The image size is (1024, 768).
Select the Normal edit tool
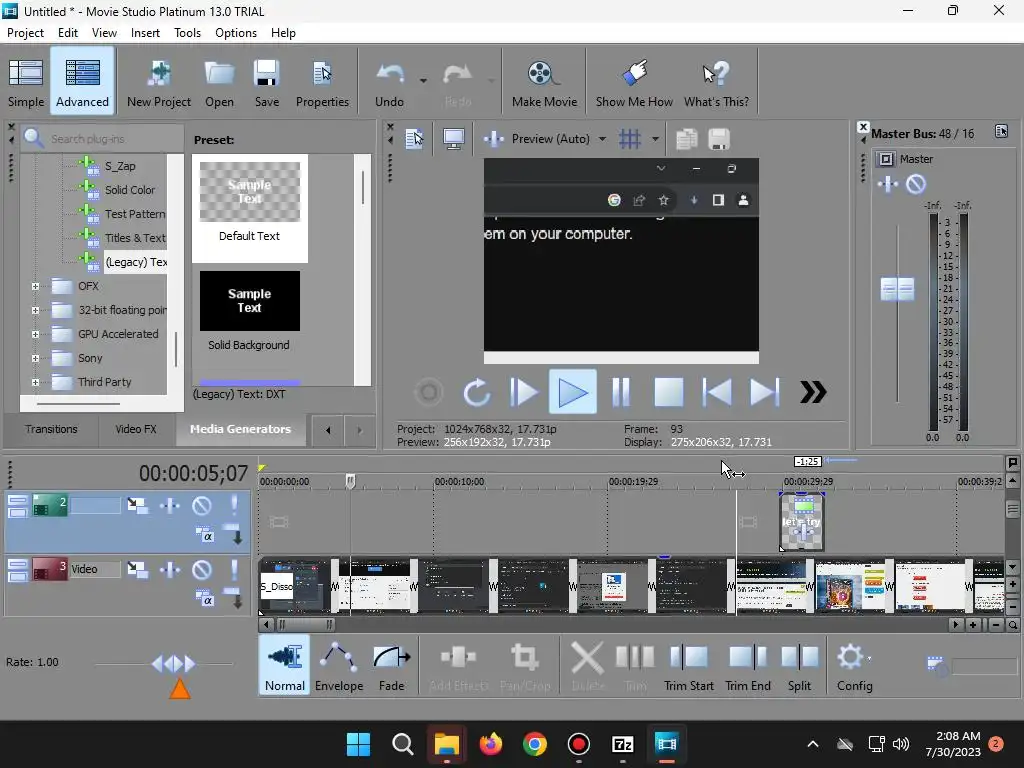pyautogui.click(x=285, y=665)
